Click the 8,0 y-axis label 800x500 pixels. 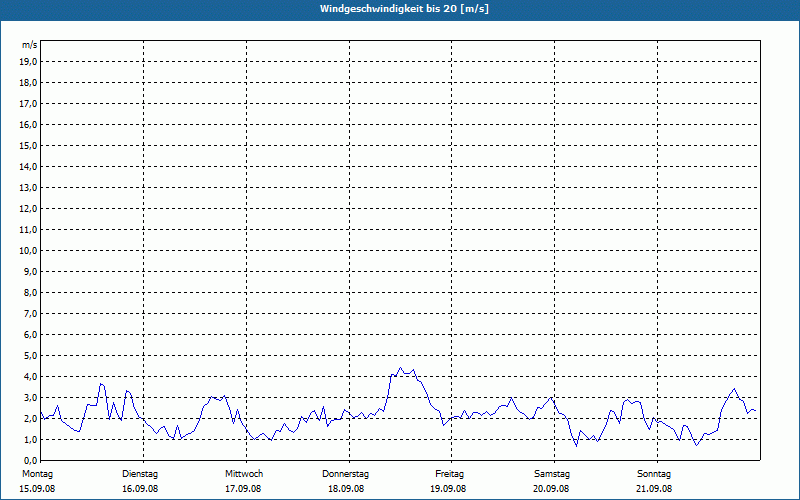coord(31,292)
